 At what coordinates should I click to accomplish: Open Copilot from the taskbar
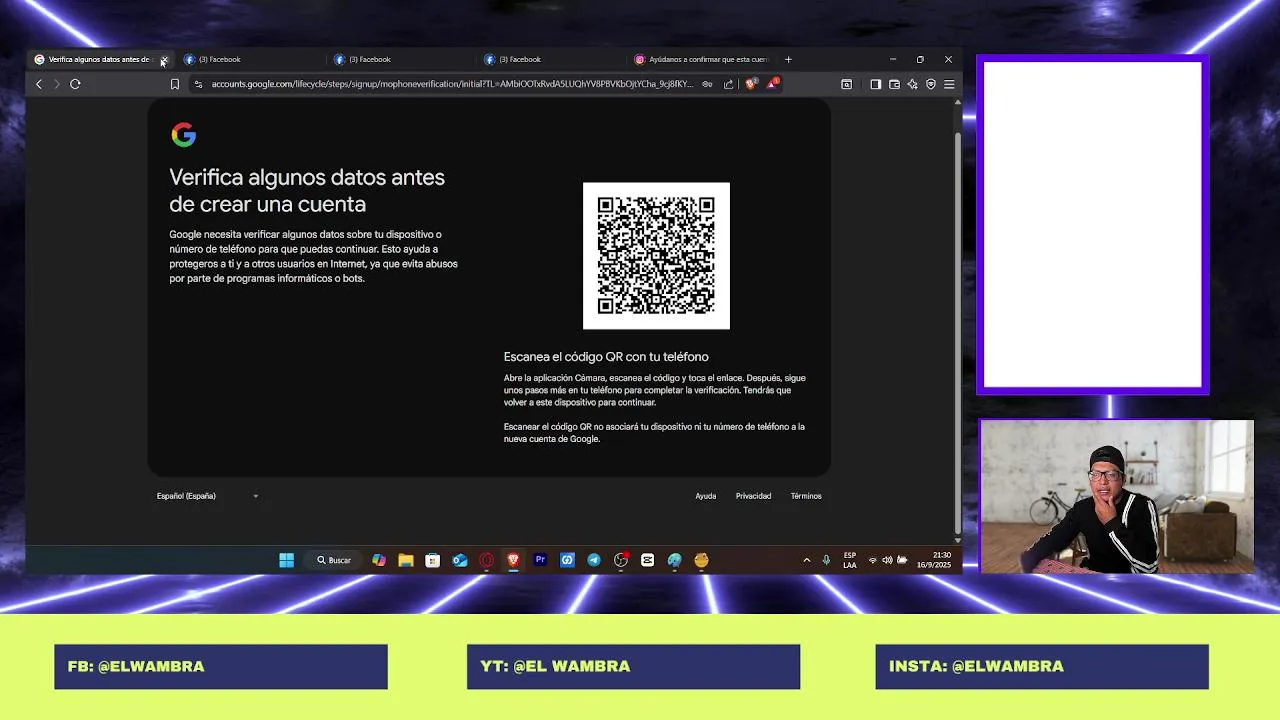click(379, 560)
